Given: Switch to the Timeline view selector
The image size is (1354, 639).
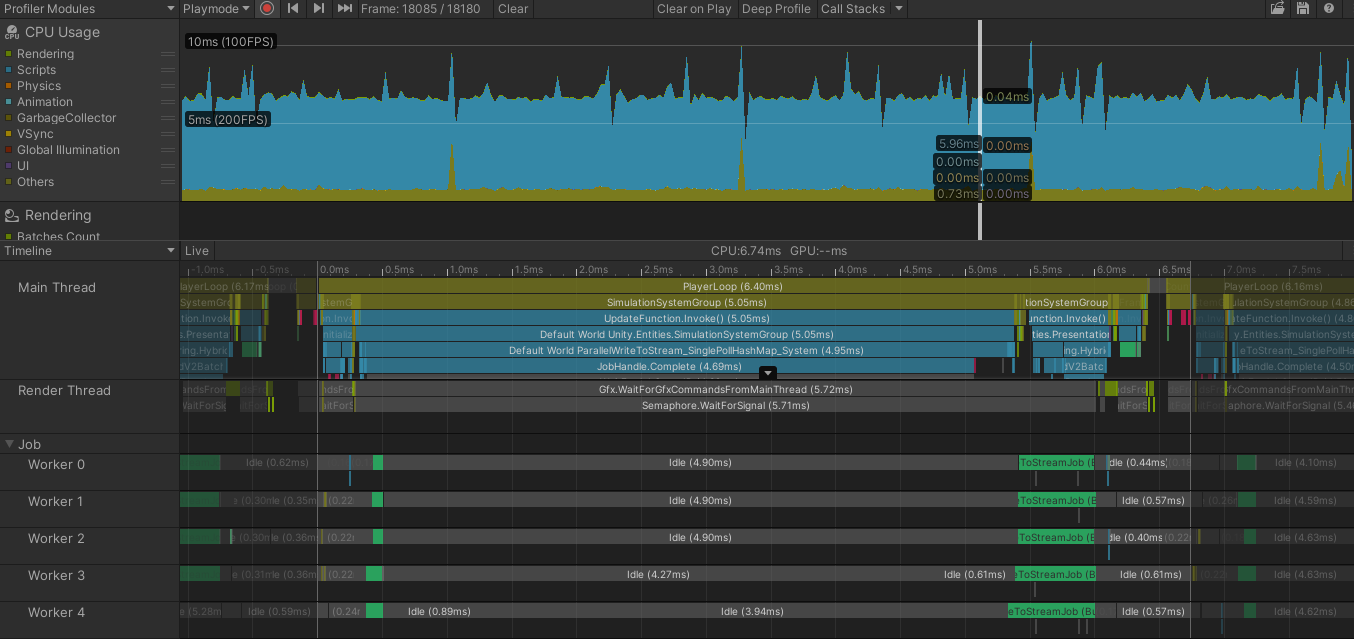Looking at the screenshot, I should pos(88,250).
